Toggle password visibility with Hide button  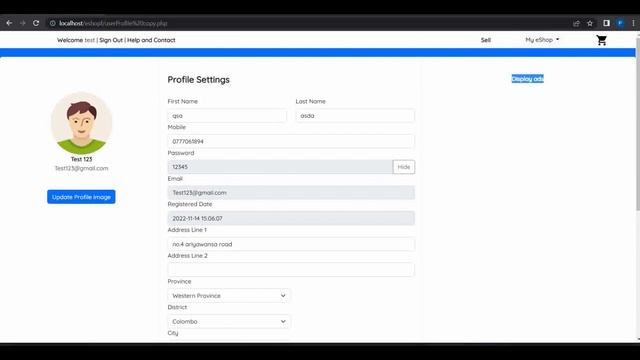pyautogui.click(x=404, y=167)
